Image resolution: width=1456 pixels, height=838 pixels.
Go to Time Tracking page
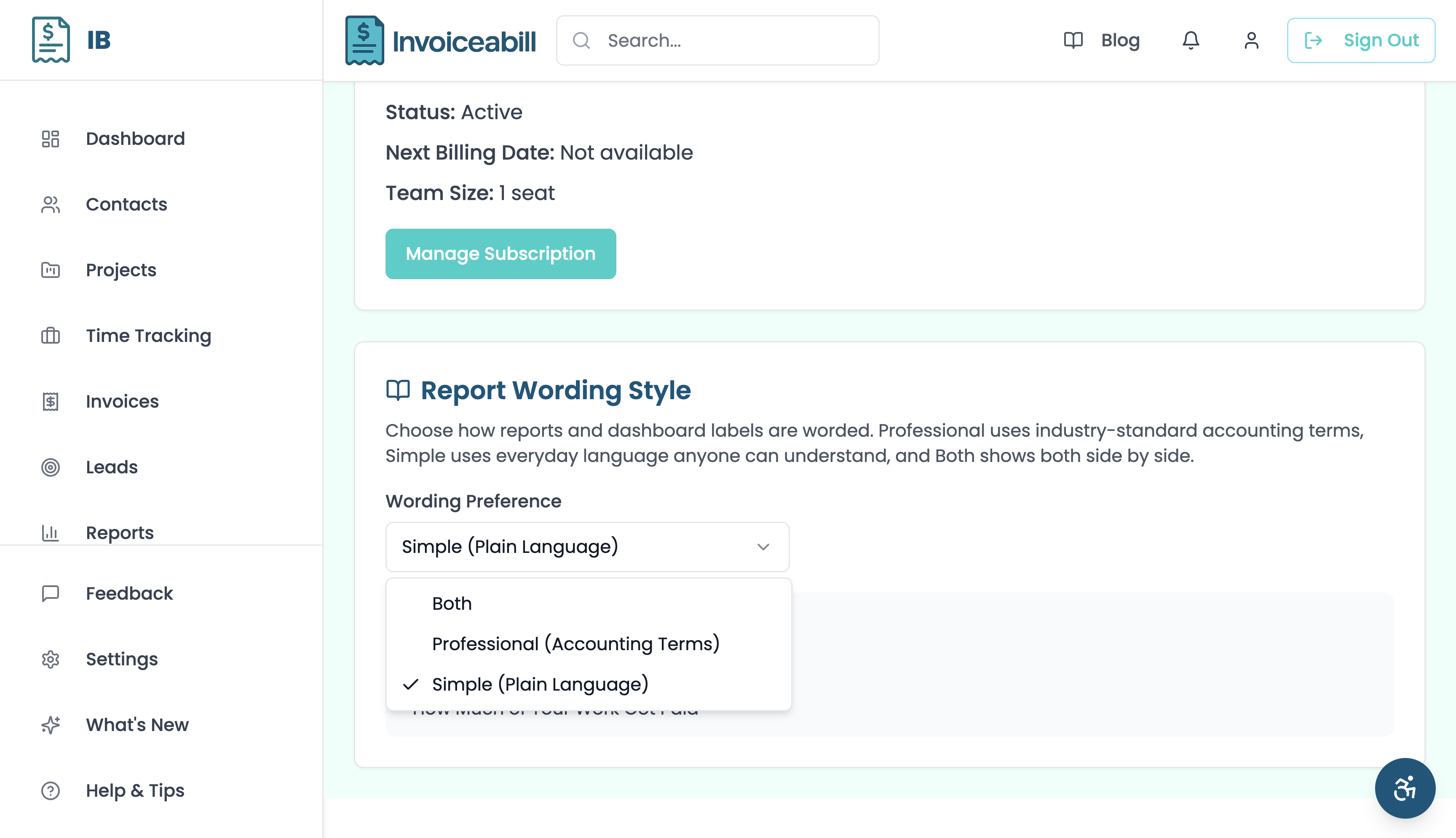149,336
